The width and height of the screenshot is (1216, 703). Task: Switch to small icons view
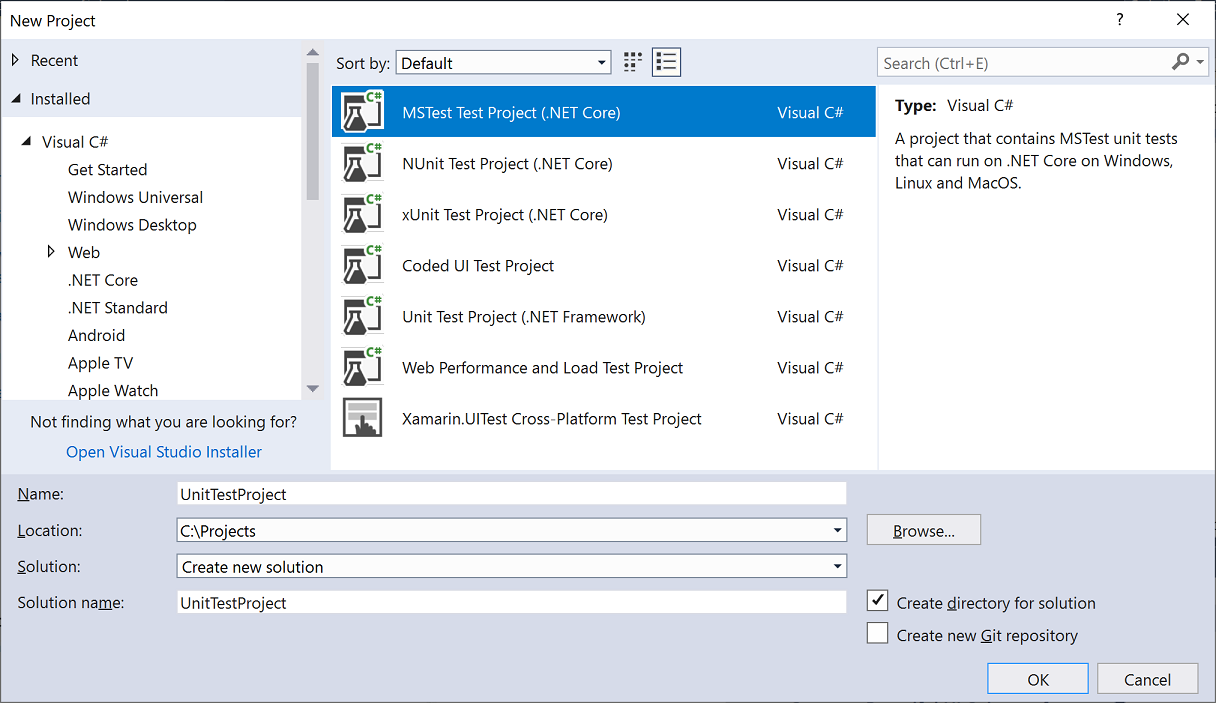tap(633, 62)
